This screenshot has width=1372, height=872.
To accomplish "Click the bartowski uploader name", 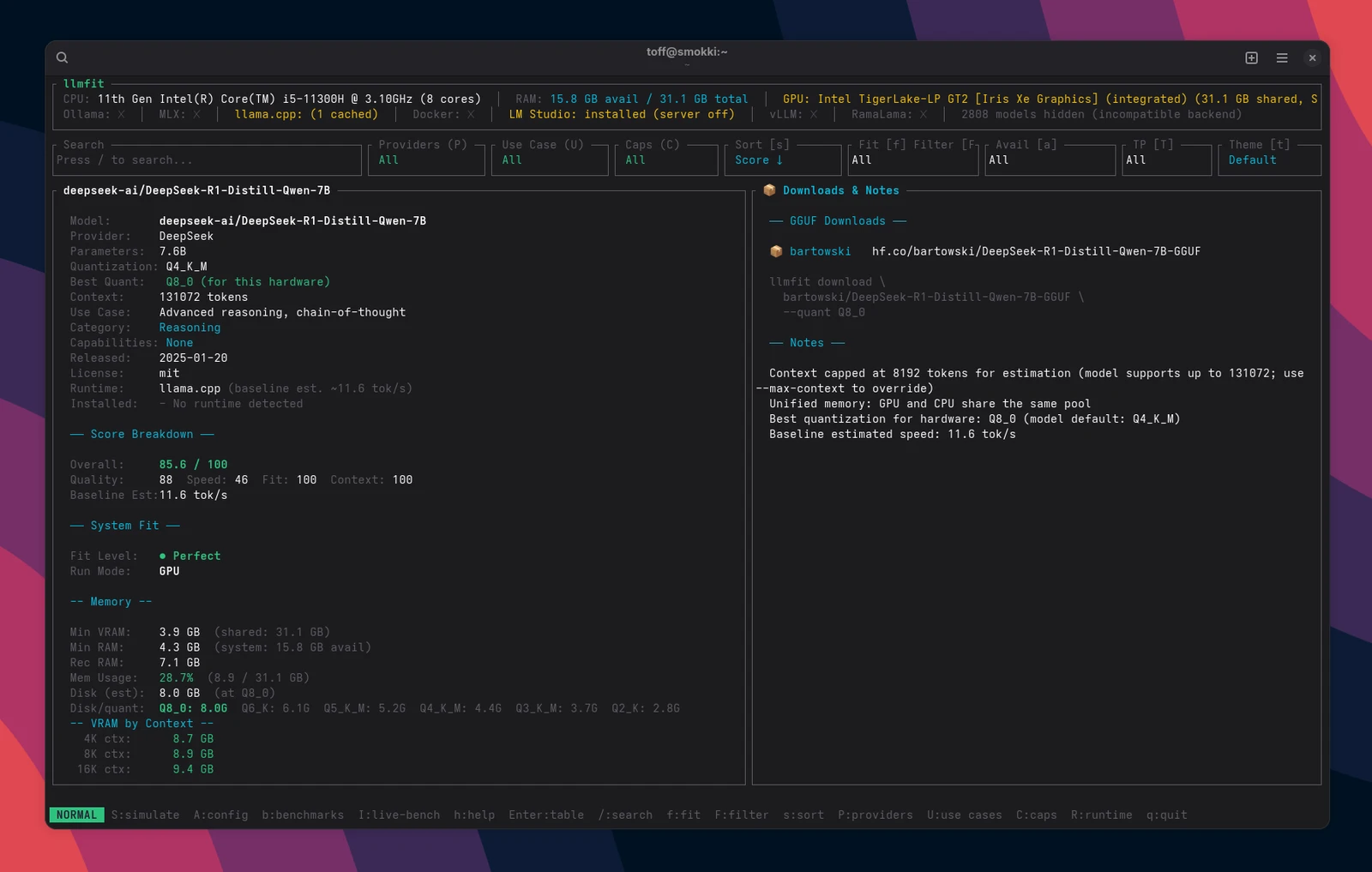I will pyautogui.click(x=821, y=251).
